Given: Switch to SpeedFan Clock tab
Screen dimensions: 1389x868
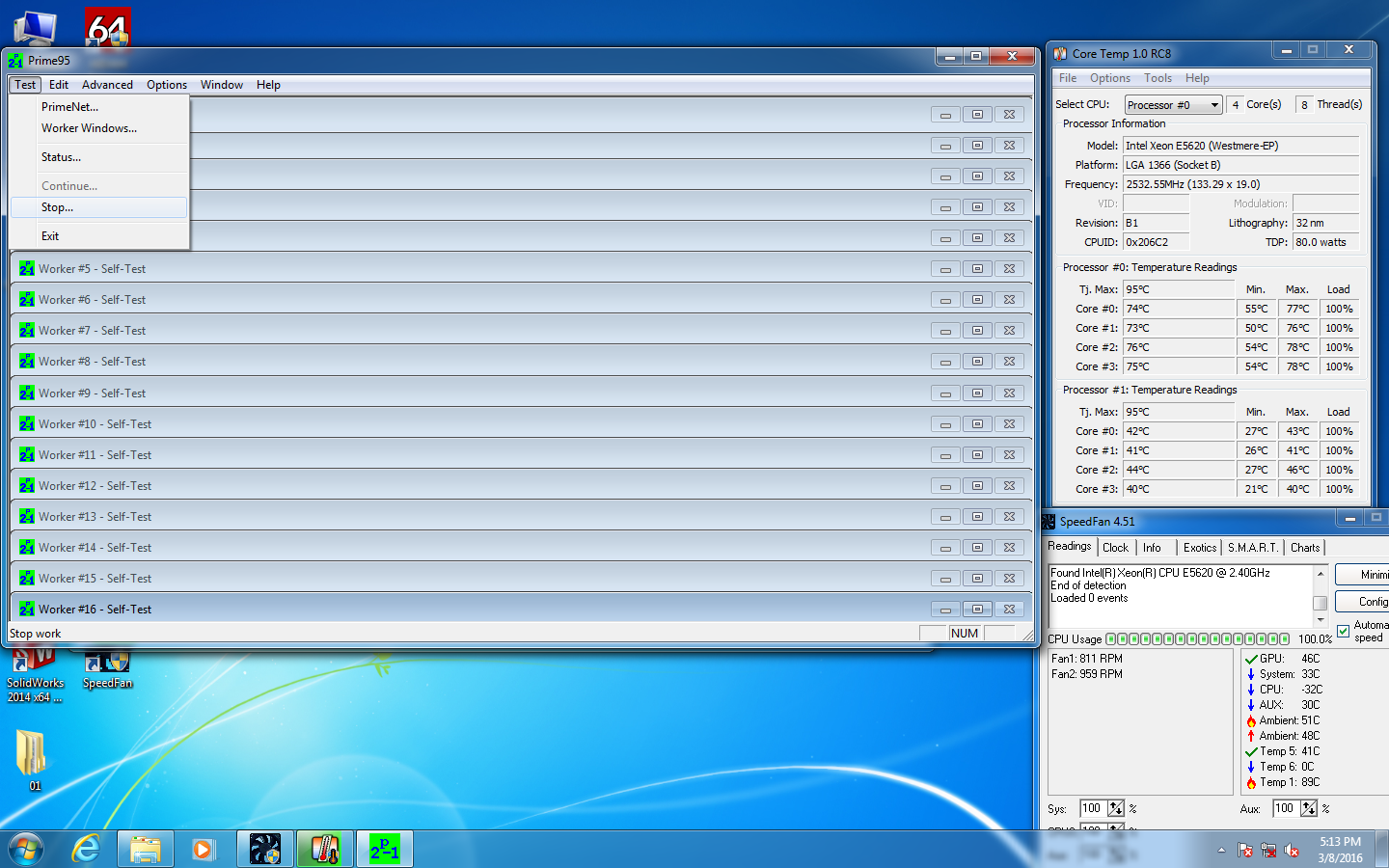Looking at the screenshot, I should [1115, 548].
